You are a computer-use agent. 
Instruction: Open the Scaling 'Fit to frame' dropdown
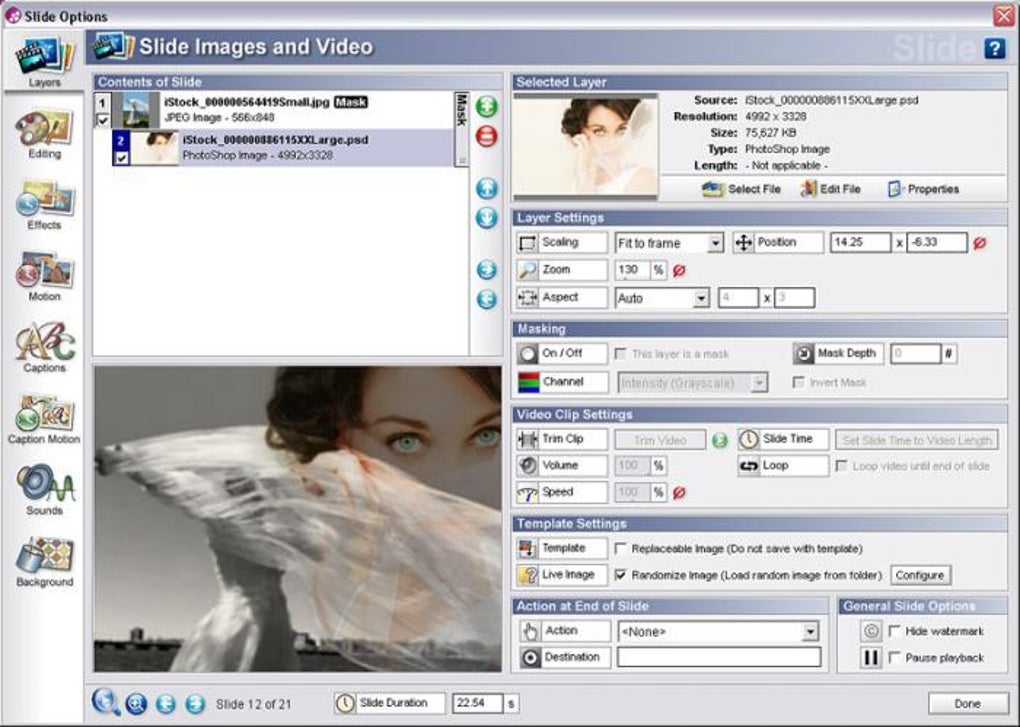click(x=669, y=243)
